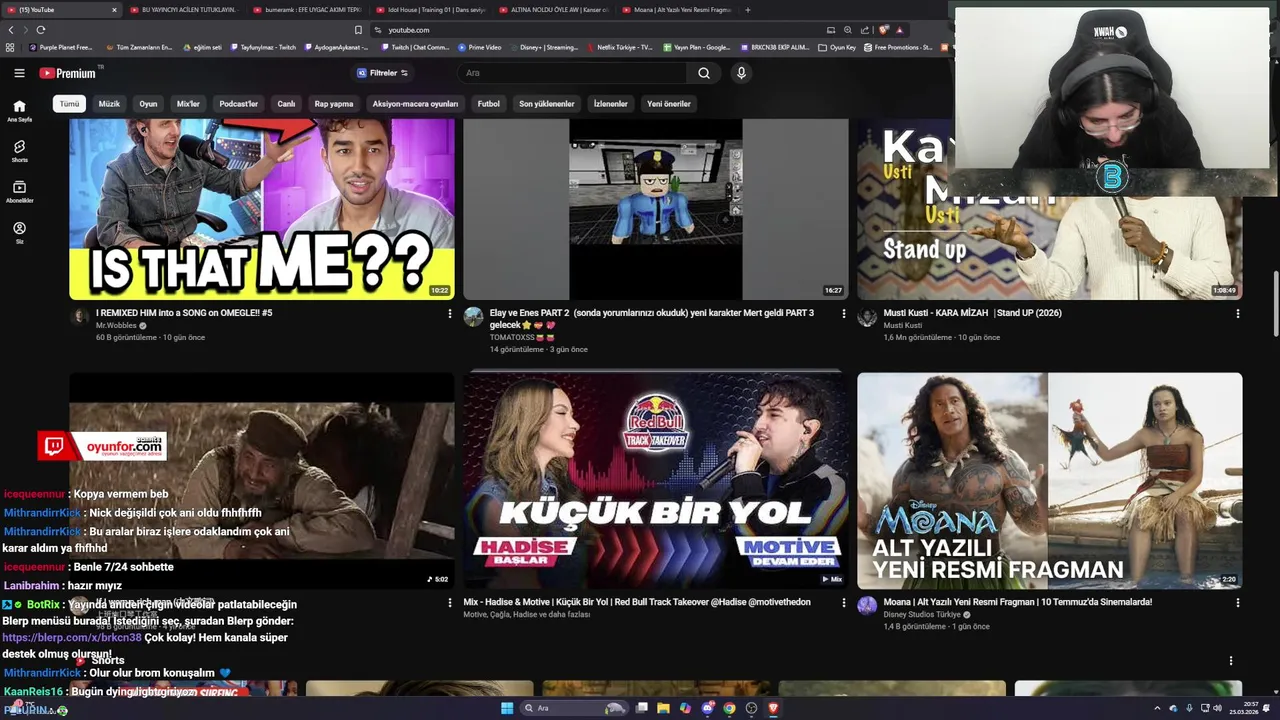Play the Roblox police character video thumbnail

pyautogui.click(x=655, y=209)
